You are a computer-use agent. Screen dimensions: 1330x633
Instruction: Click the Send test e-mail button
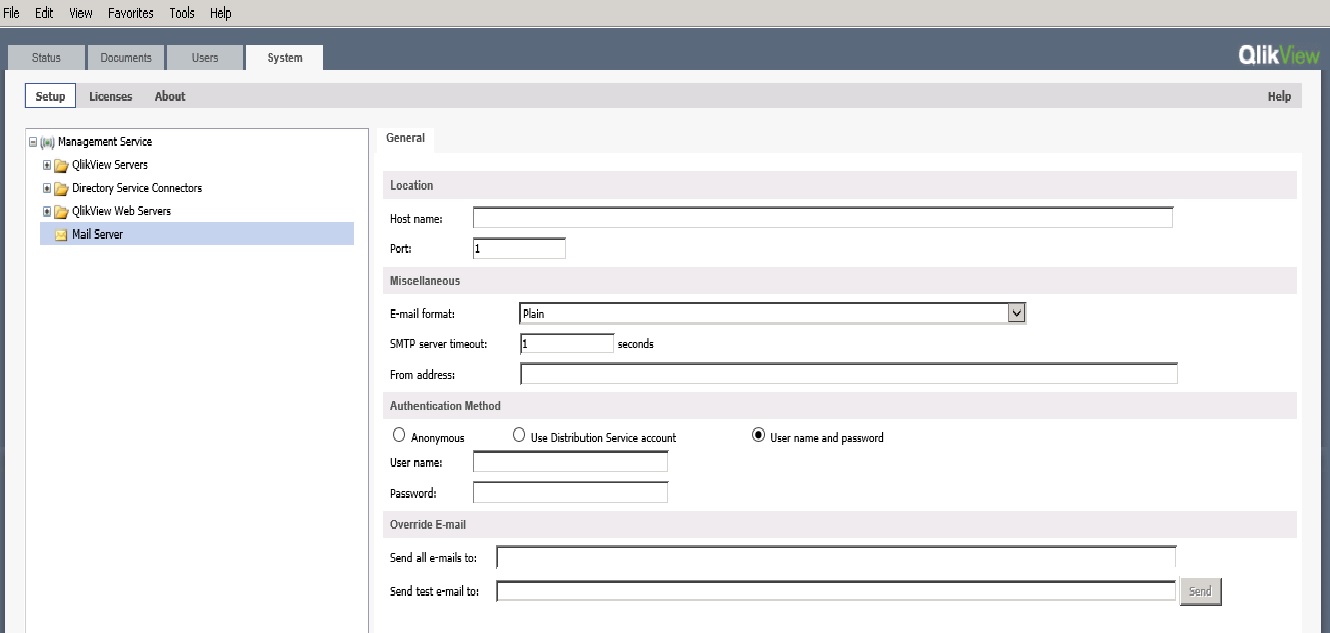coord(1200,591)
